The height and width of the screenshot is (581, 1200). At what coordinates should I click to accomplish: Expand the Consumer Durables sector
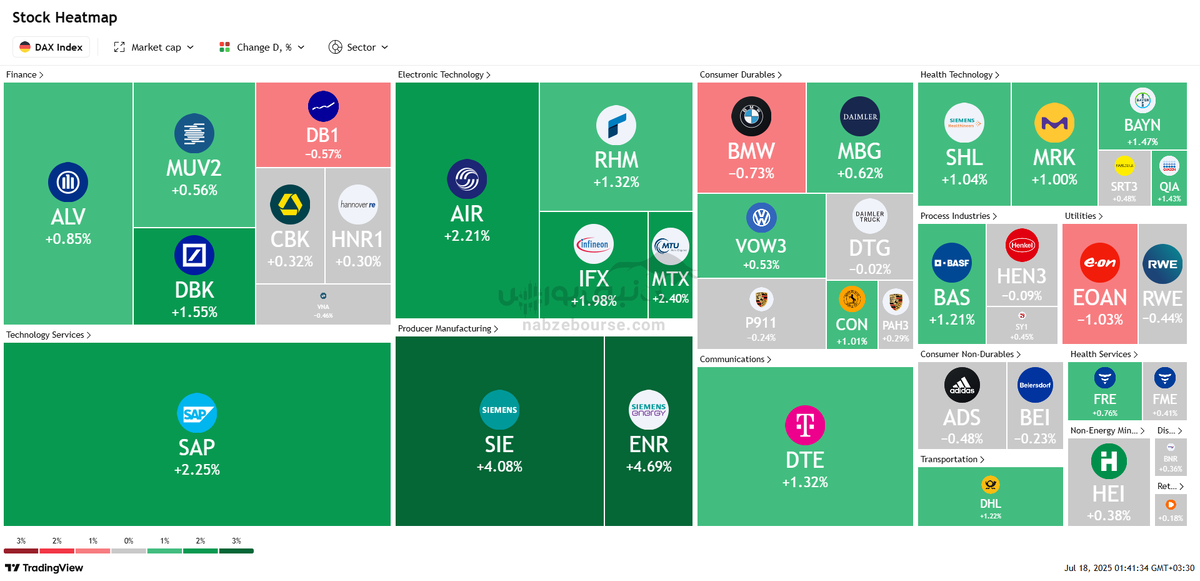[740, 75]
